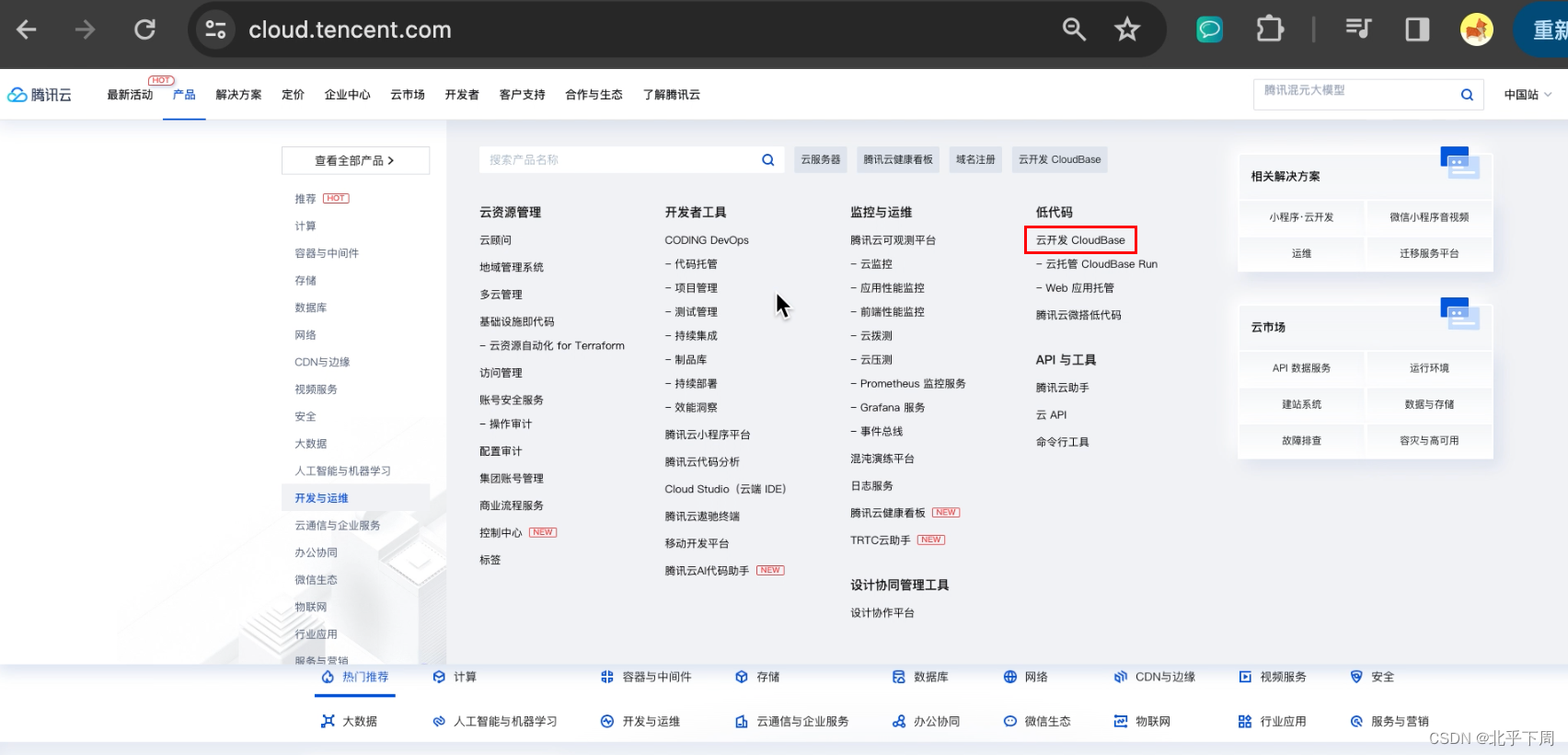Select bottom 云通信与企业服务 icon

point(742,721)
